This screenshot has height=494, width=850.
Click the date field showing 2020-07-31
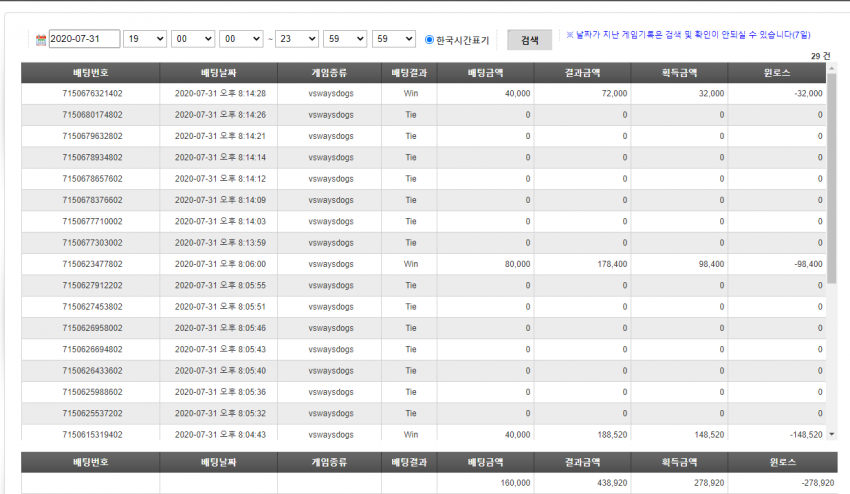[84, 39]
